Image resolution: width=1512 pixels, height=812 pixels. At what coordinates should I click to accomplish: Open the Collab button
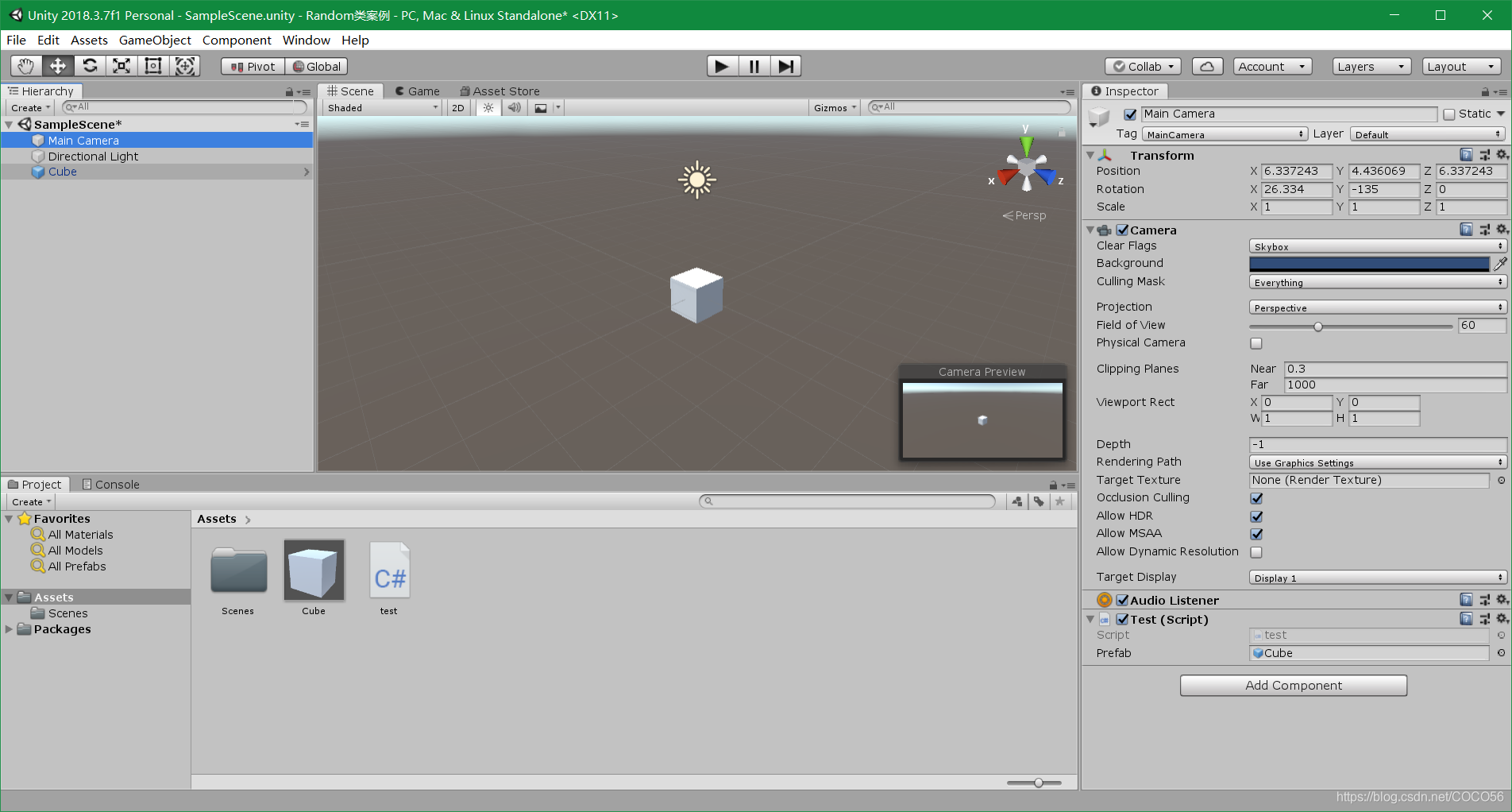click(1143, 67)
